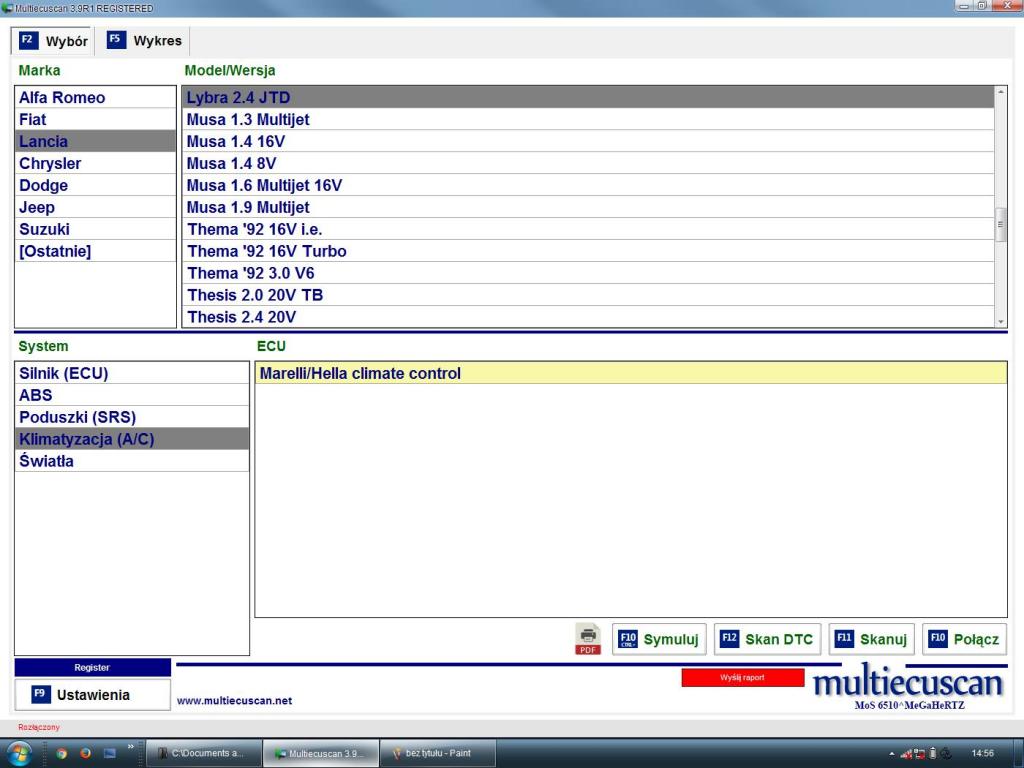Select Klimatyzacja (A/C) system
This screenshot has height=768, width=1024.
pyautogui.click(x=132, y=439)
